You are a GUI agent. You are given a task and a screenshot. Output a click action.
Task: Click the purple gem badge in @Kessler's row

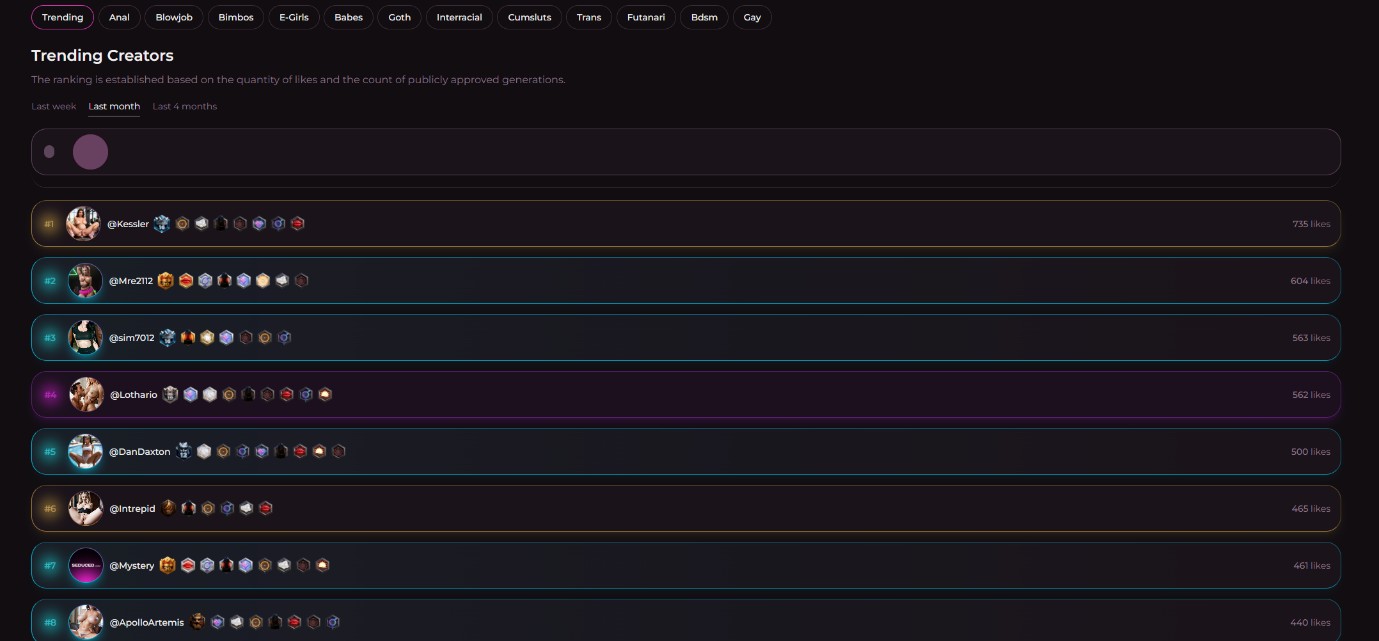pyautogui.click(x=259, y=224)
